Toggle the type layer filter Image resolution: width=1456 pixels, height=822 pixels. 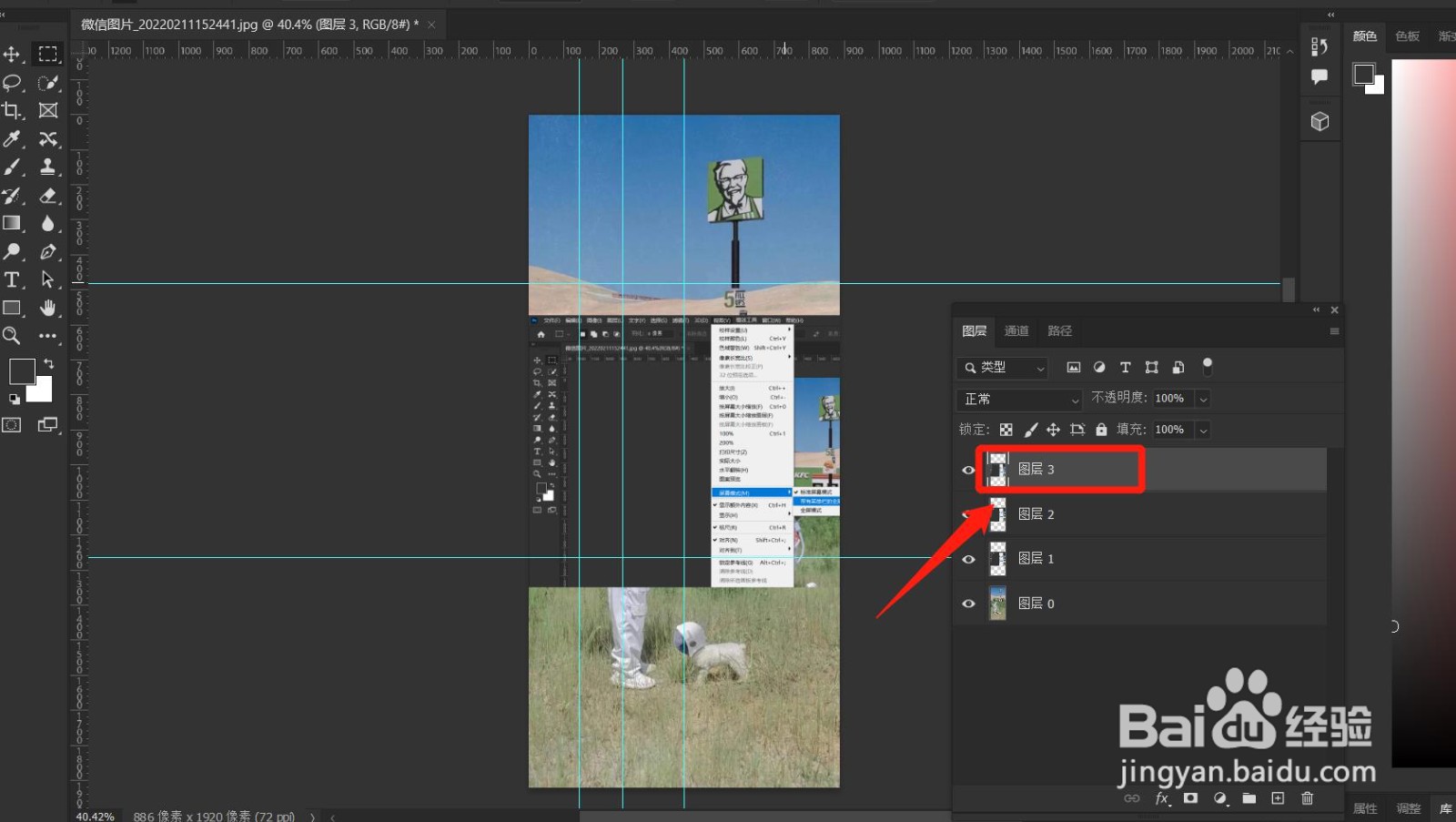(1126, 368)
